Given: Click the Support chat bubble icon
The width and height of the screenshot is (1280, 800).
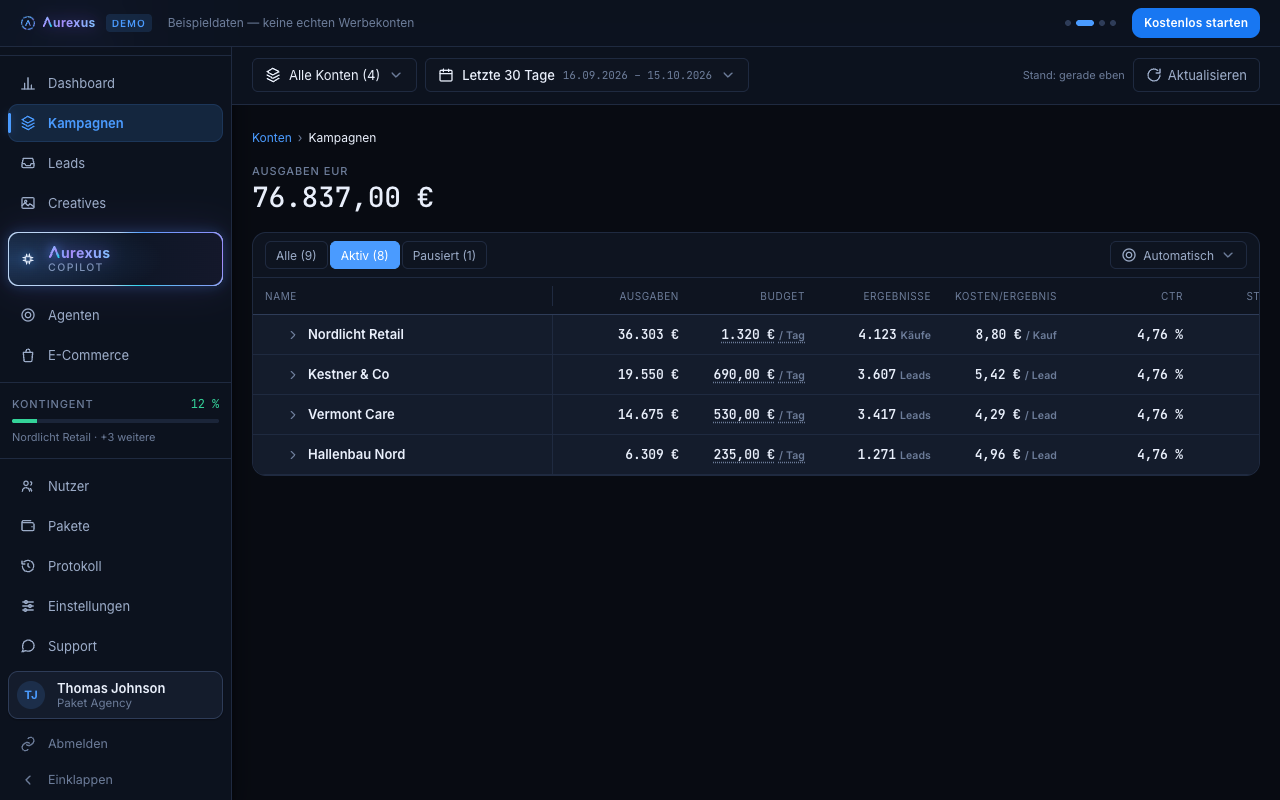Looking at the screenshot, I should [28, 646].
